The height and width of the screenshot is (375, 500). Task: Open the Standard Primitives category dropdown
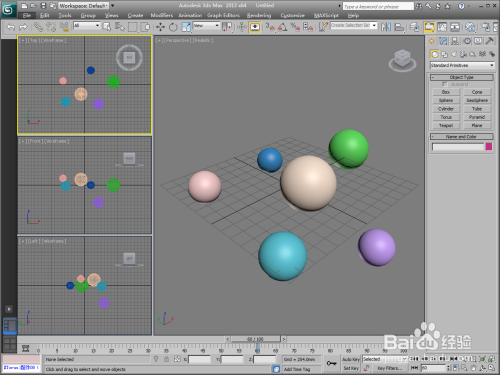[462, 65]
